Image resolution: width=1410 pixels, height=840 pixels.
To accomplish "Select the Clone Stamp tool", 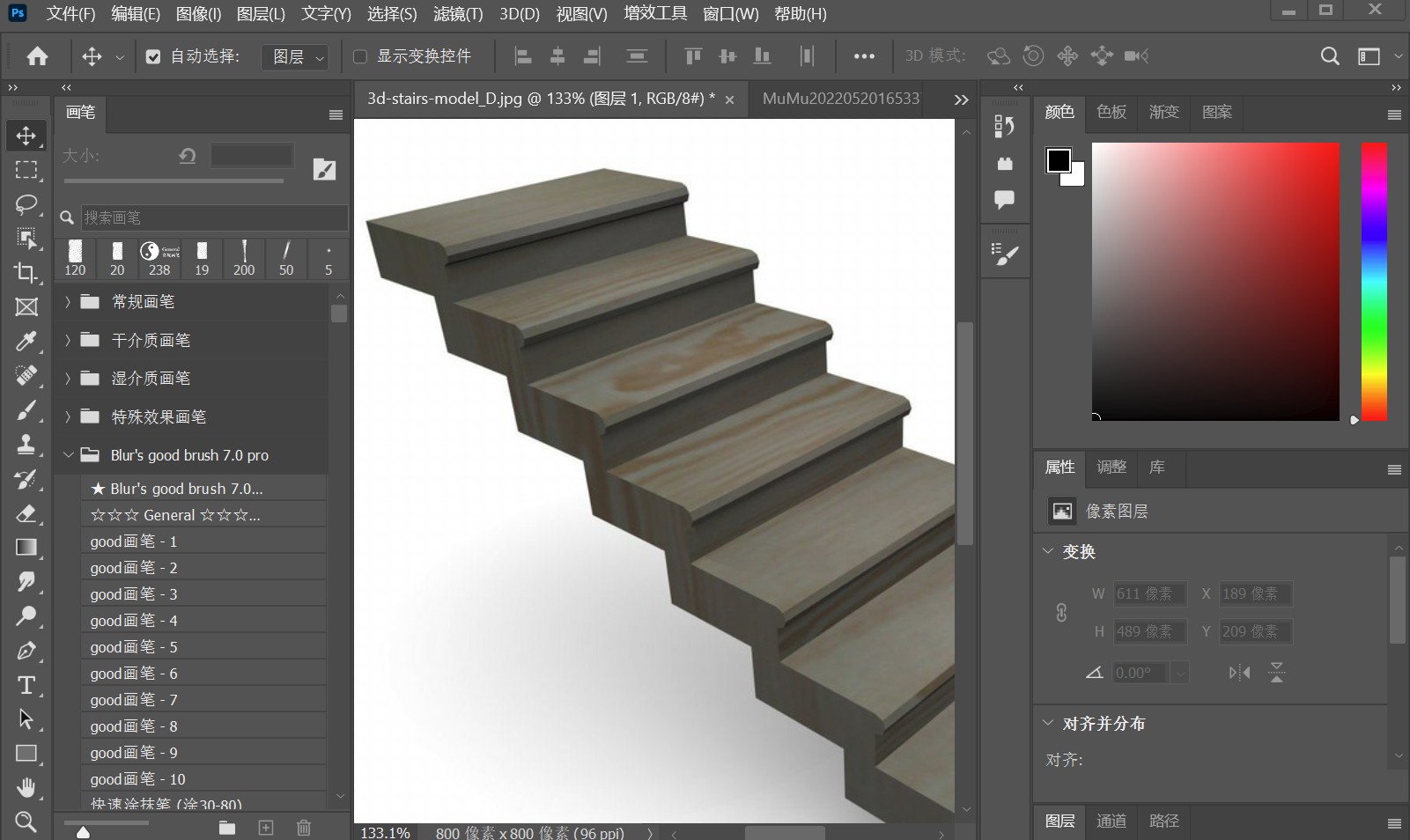I will [x=26, y=445].
